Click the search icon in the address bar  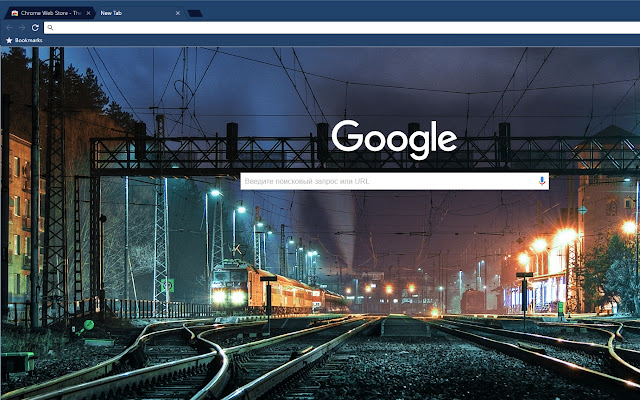click(50, 28)
